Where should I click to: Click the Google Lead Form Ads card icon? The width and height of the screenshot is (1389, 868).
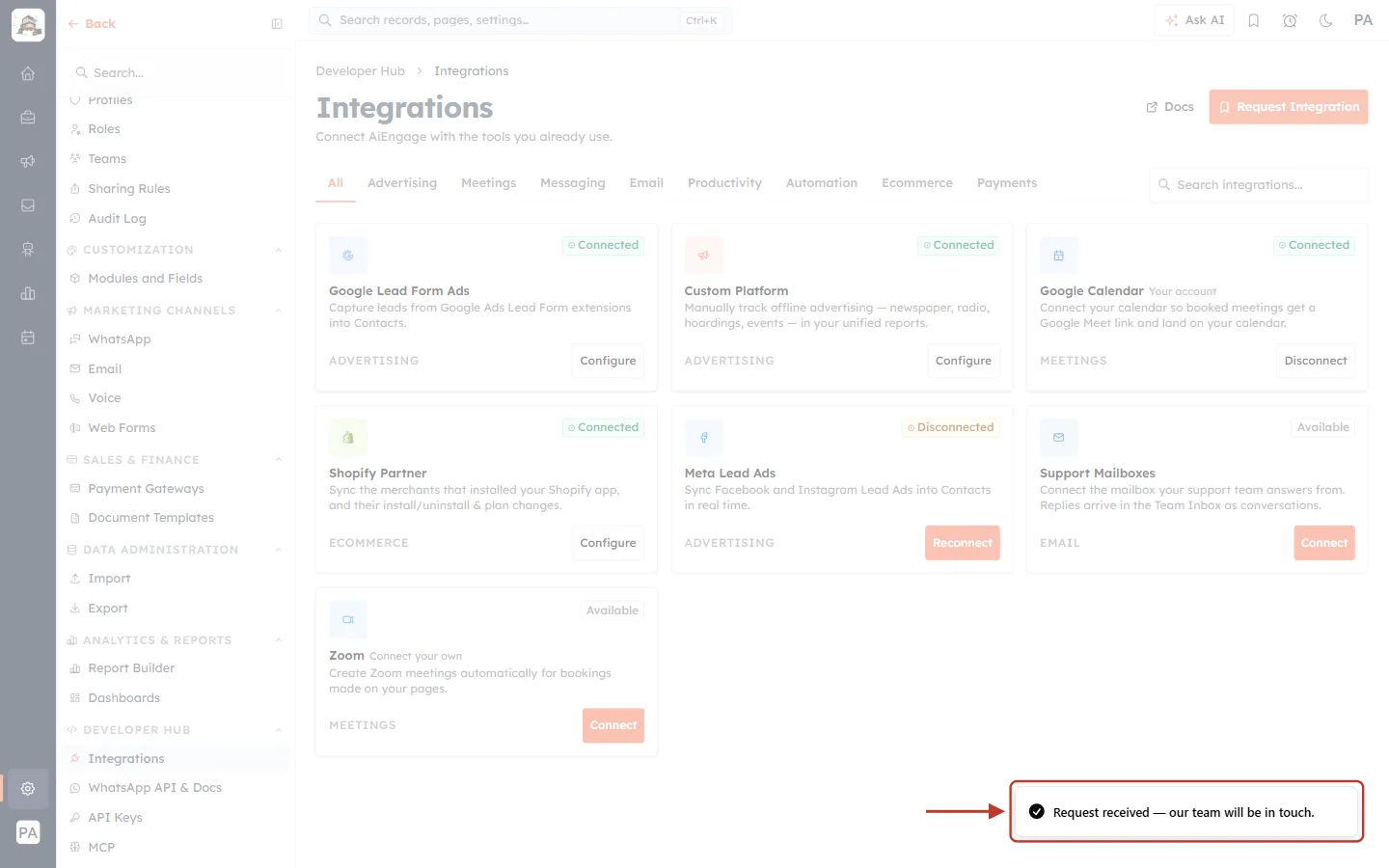point(348,256)
